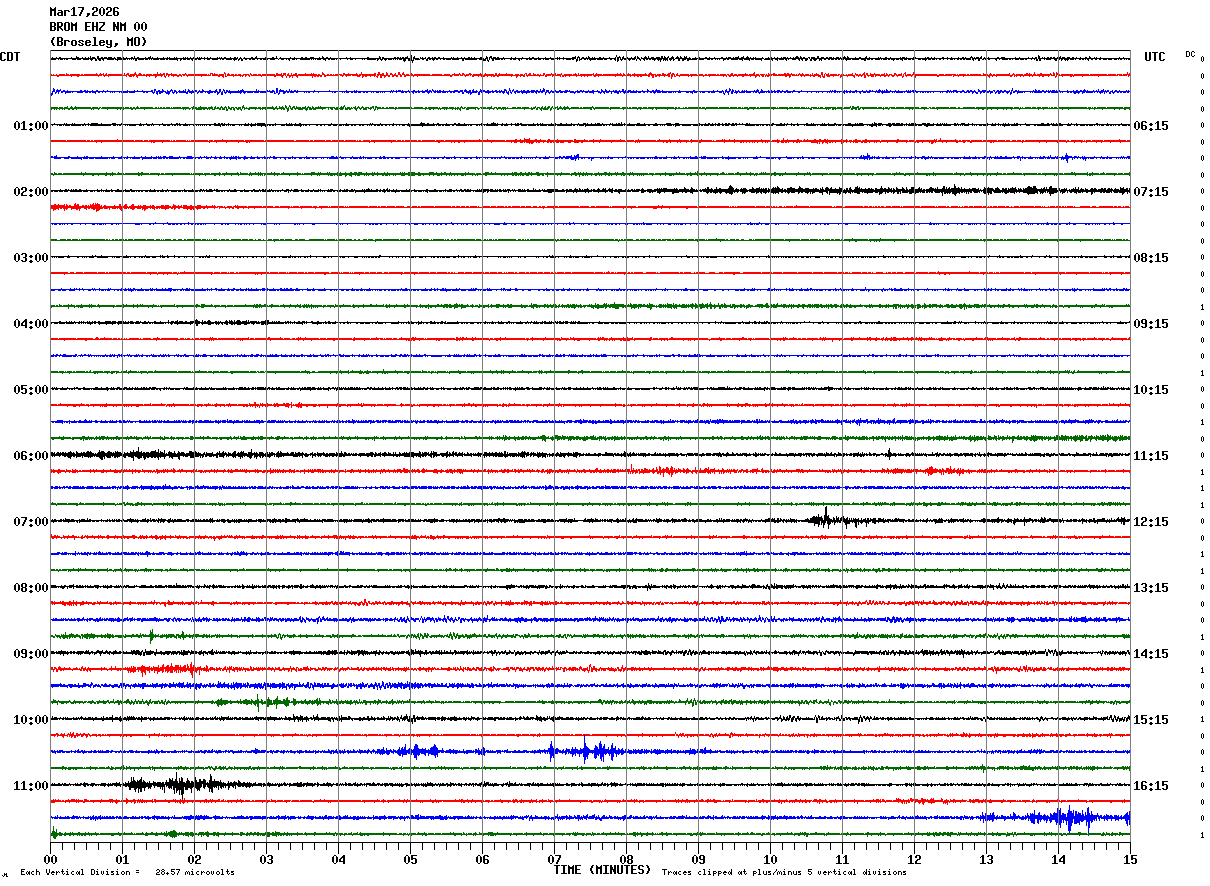Click the 13:15 UTC time label
Image resolution: width=1210 pixels, height=886 pixels.
(1151, 588)
